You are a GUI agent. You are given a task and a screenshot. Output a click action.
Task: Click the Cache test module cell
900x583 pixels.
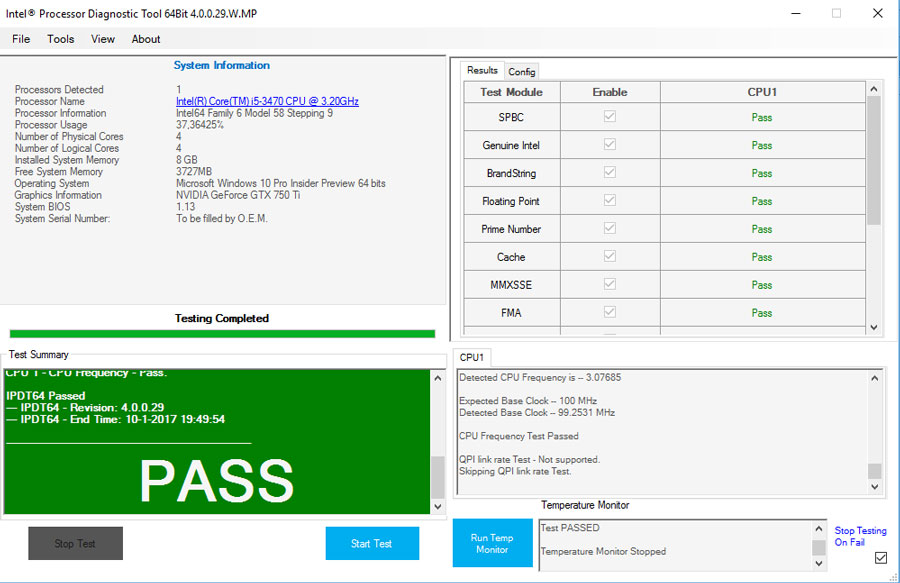point(511,257)
